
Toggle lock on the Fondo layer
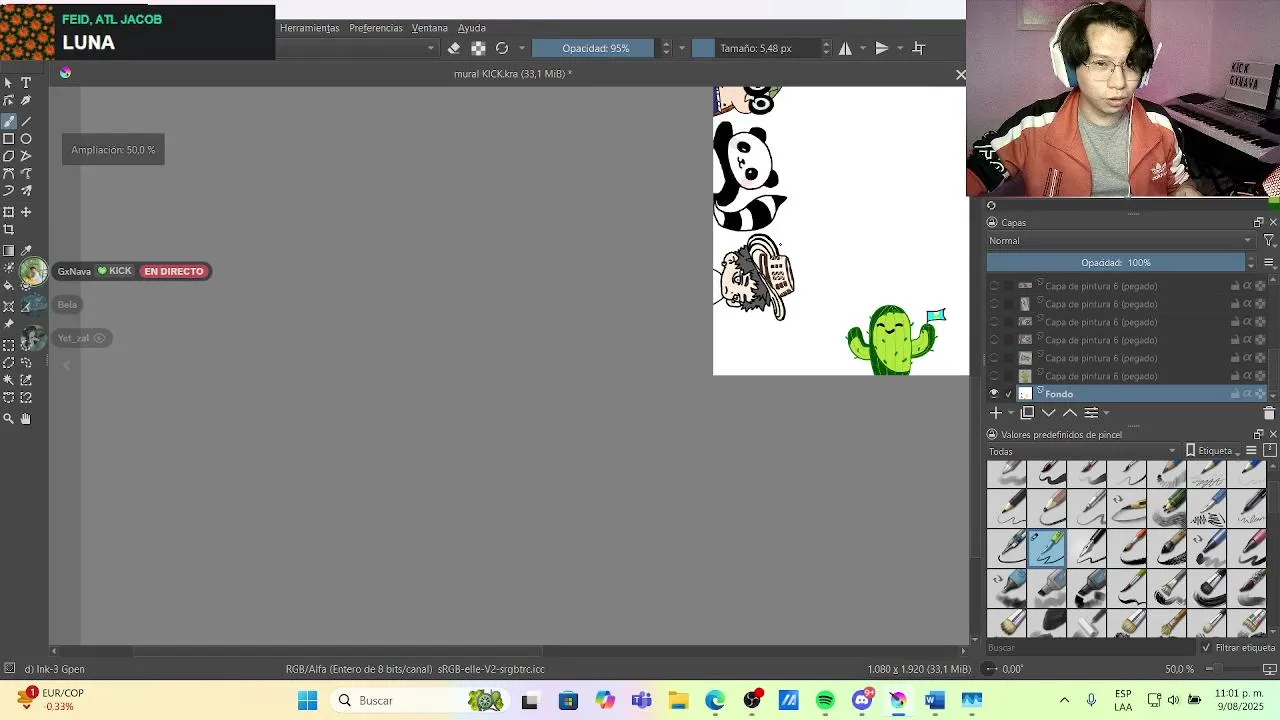(x=1235, y=394)
